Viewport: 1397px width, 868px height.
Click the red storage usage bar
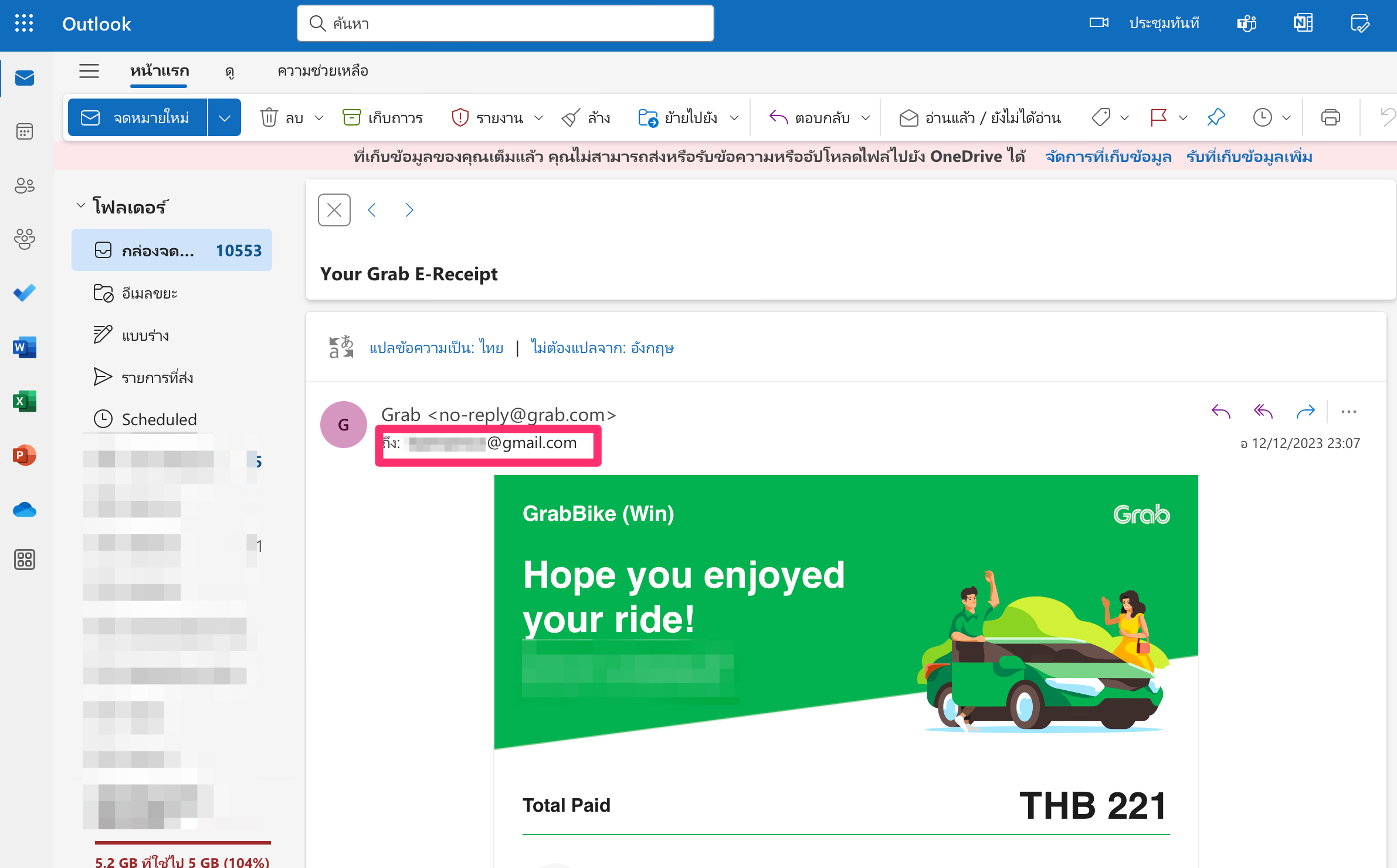[x=182, y=842]
